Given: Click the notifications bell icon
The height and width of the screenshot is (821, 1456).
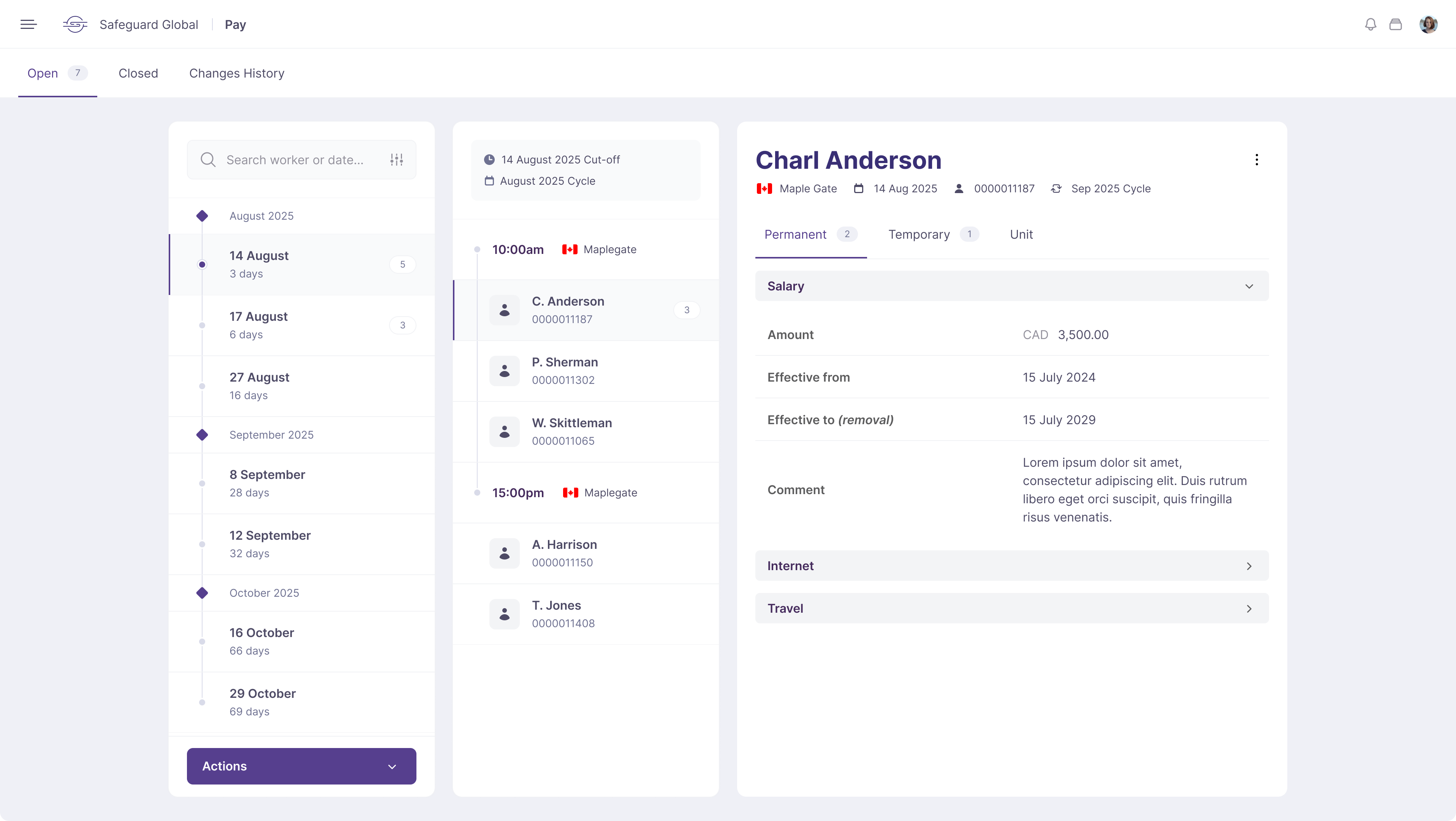Looking at the screenshot, I should coord(1370,24).
